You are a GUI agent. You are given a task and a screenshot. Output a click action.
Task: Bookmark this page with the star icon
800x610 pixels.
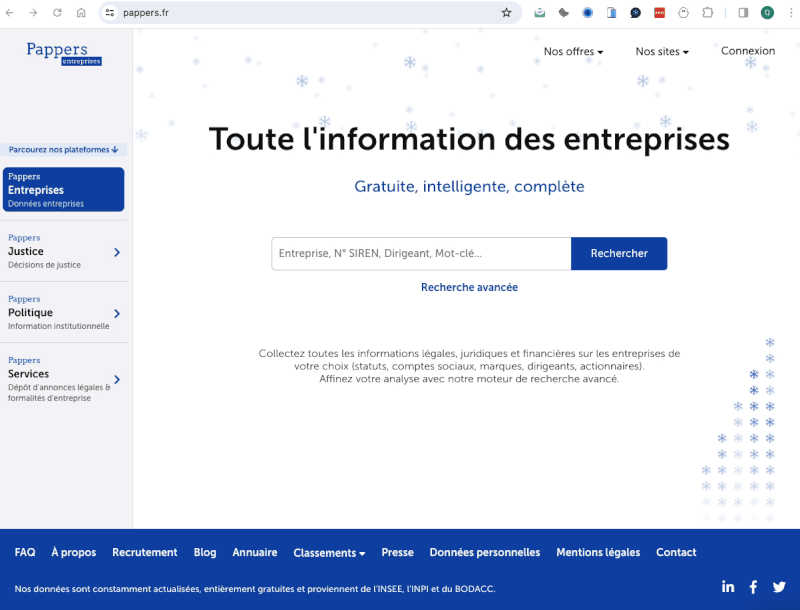506,13
